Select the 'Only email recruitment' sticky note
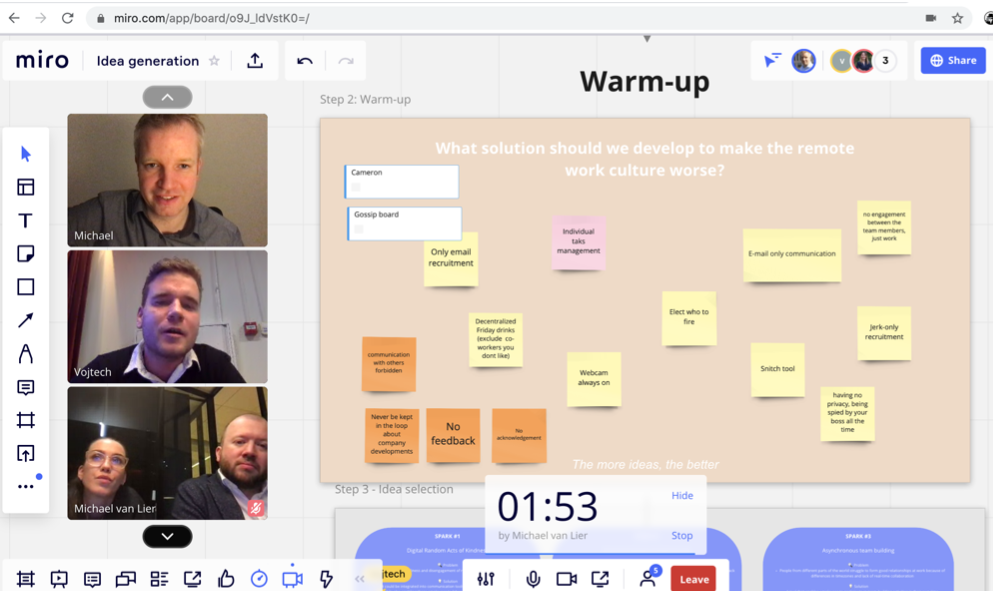The height and width of the screenshot is (594, 994). pyautogui.click(x=451, y=260)
